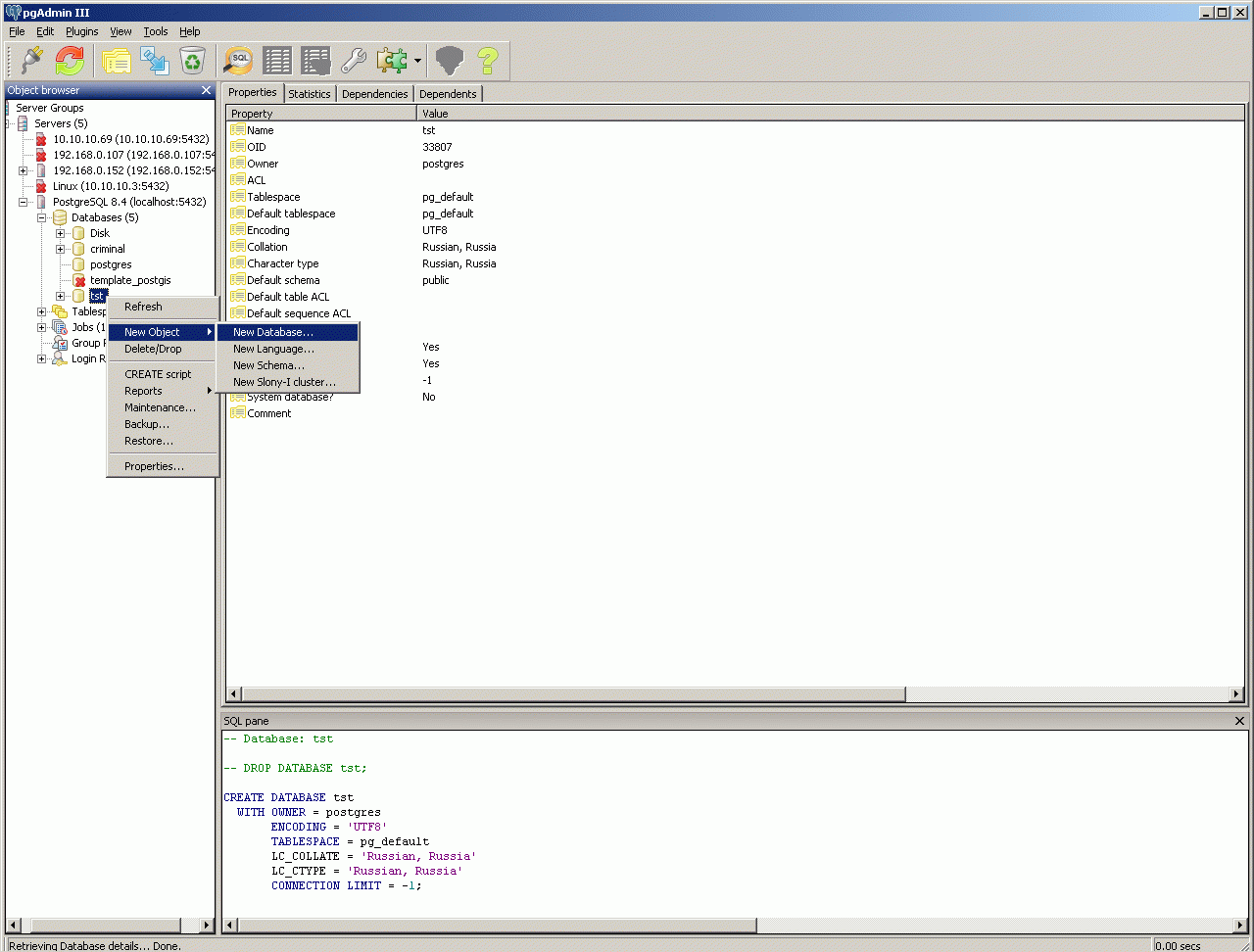This screenshot has width=1254, height=952.
Task: Collapse the Databases (5) node
Action: click(41, 217)
